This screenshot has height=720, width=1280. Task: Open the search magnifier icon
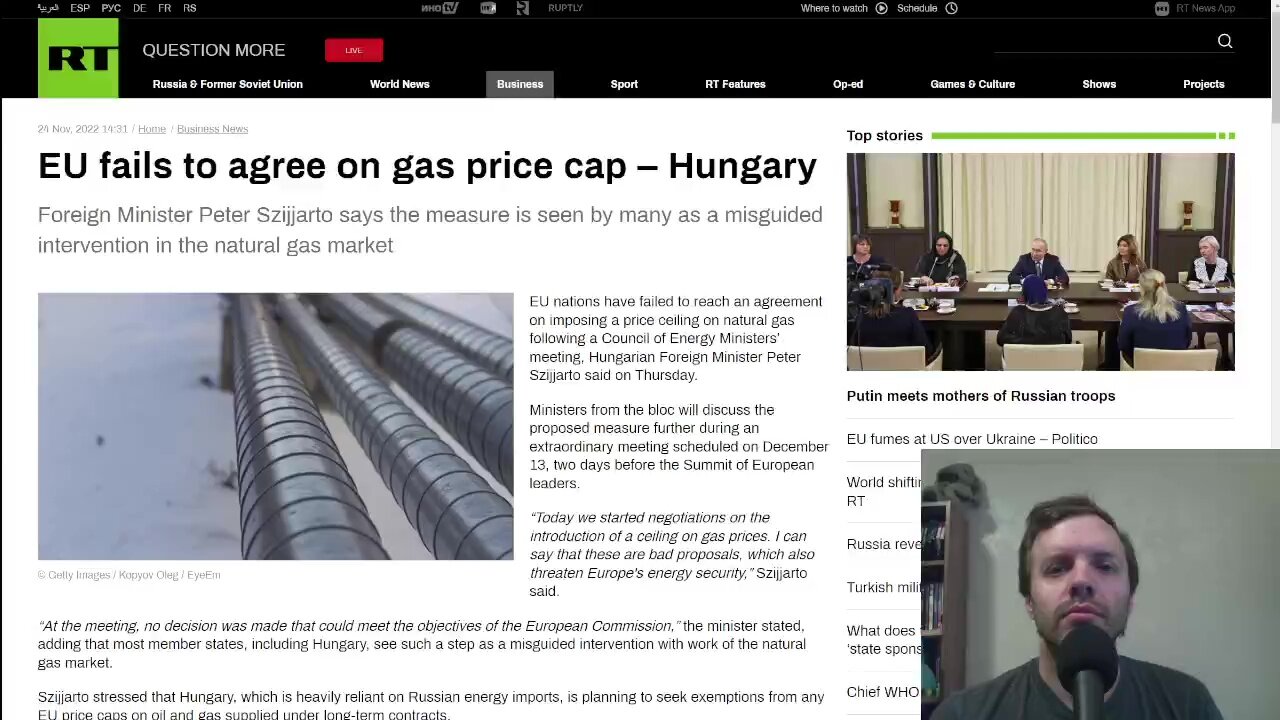click(x=1225, y=41)
